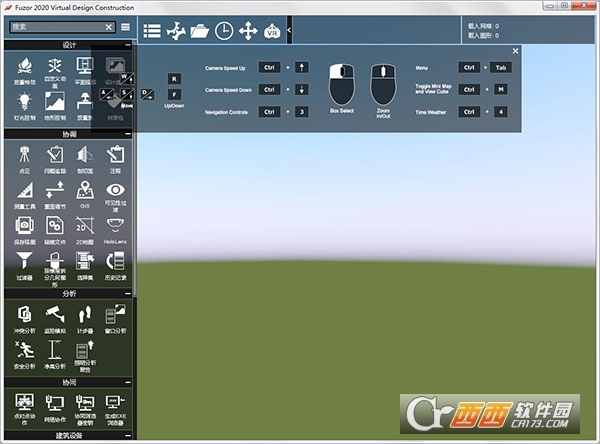Collapse the 建筑设备 section with minus button
600x444 pixels.
pos(128,435)
